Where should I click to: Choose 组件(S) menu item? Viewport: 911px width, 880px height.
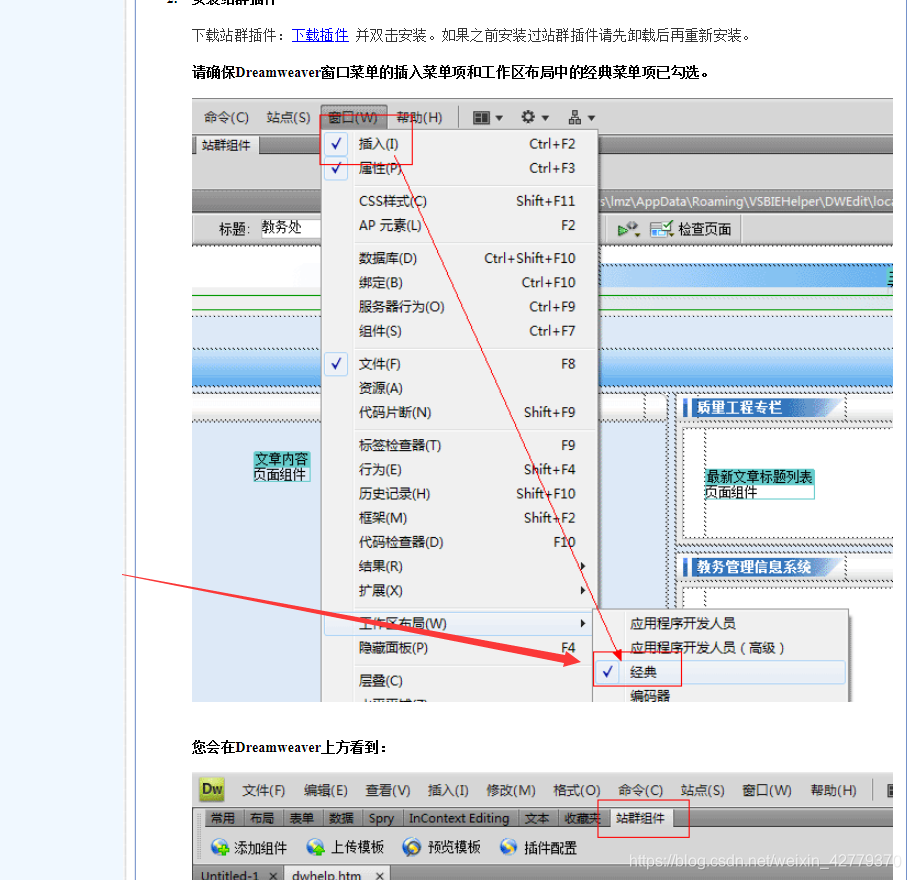(x=461, y=331)
